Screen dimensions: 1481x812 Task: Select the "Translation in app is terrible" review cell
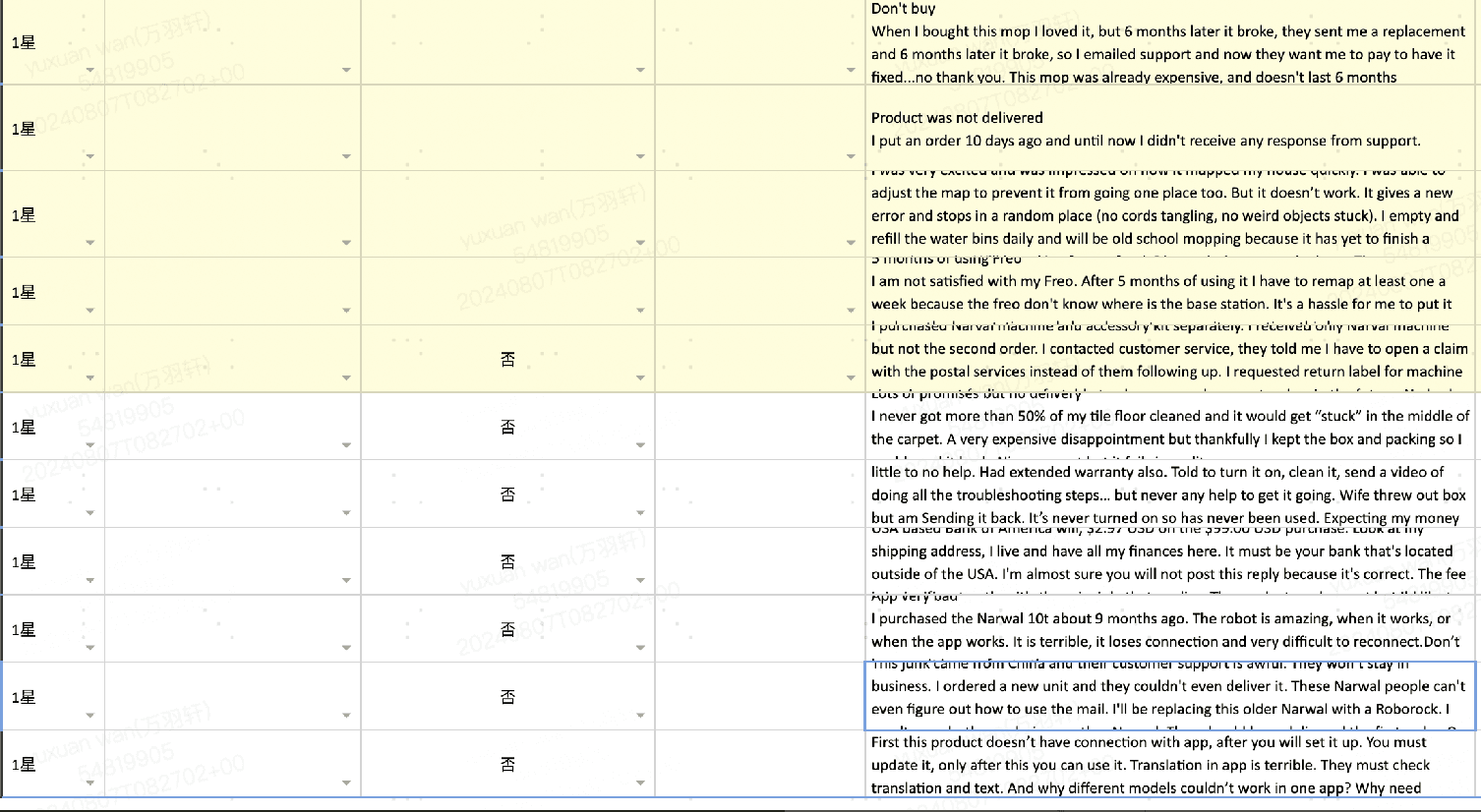(1172, 764)
